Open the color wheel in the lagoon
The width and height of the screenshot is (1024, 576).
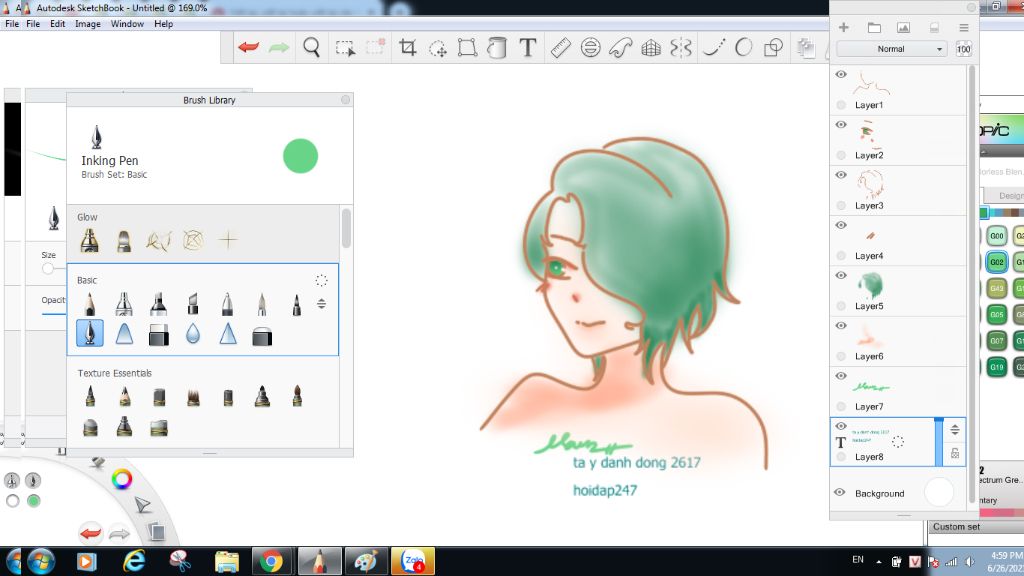click(x=121, y=479)
